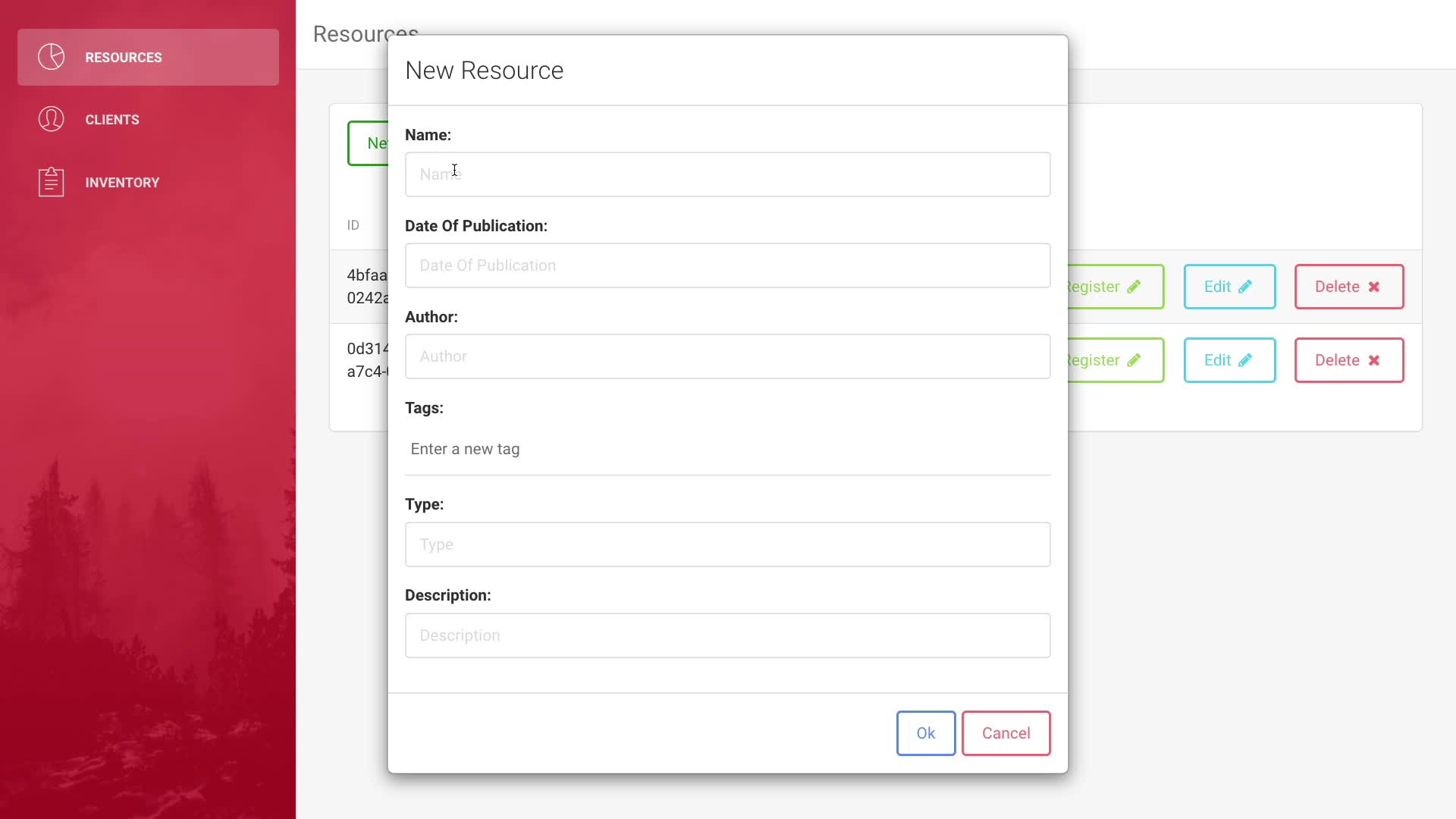1456x819 pixels.
Task: Focus the Date Of Publication field
Action: (727, 265)
